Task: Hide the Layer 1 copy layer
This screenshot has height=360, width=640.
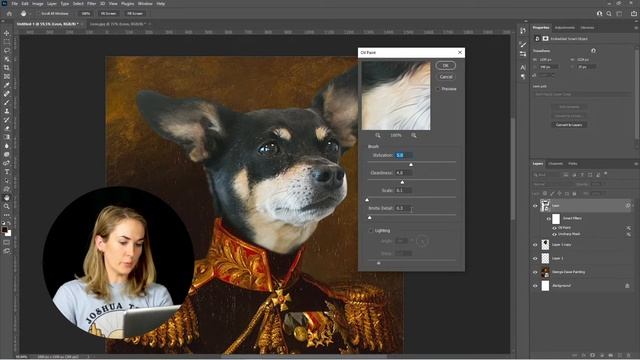Action: coord(535,245)
